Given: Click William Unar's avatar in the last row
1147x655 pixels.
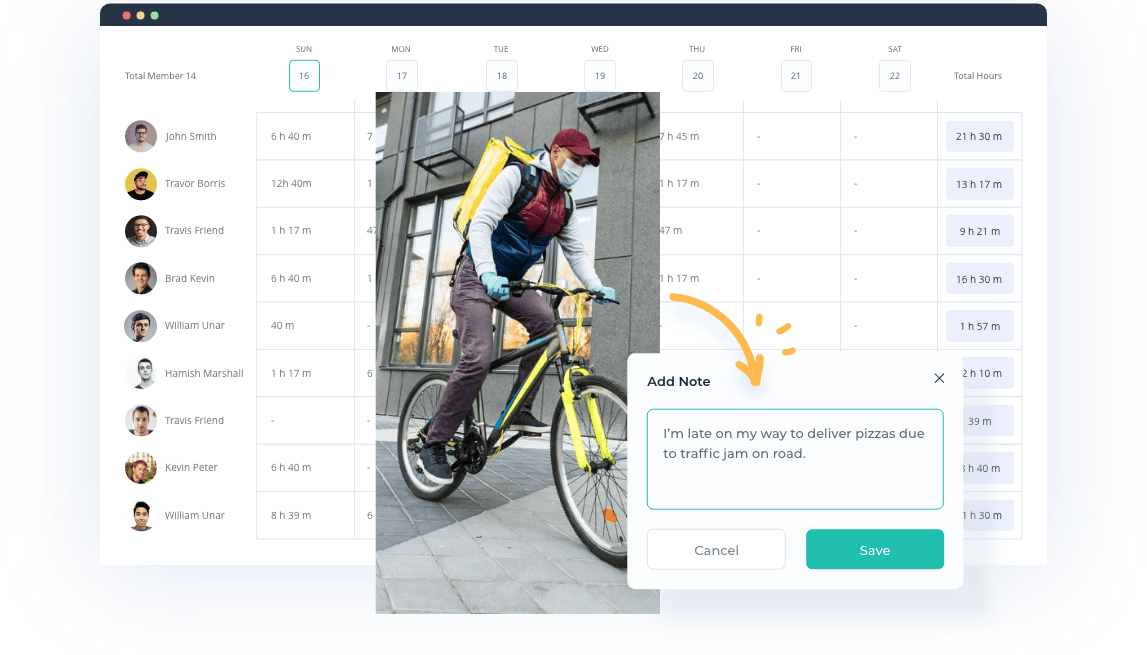Looking at the screenshot, I should pyautogui.click(x=140, y=514).
